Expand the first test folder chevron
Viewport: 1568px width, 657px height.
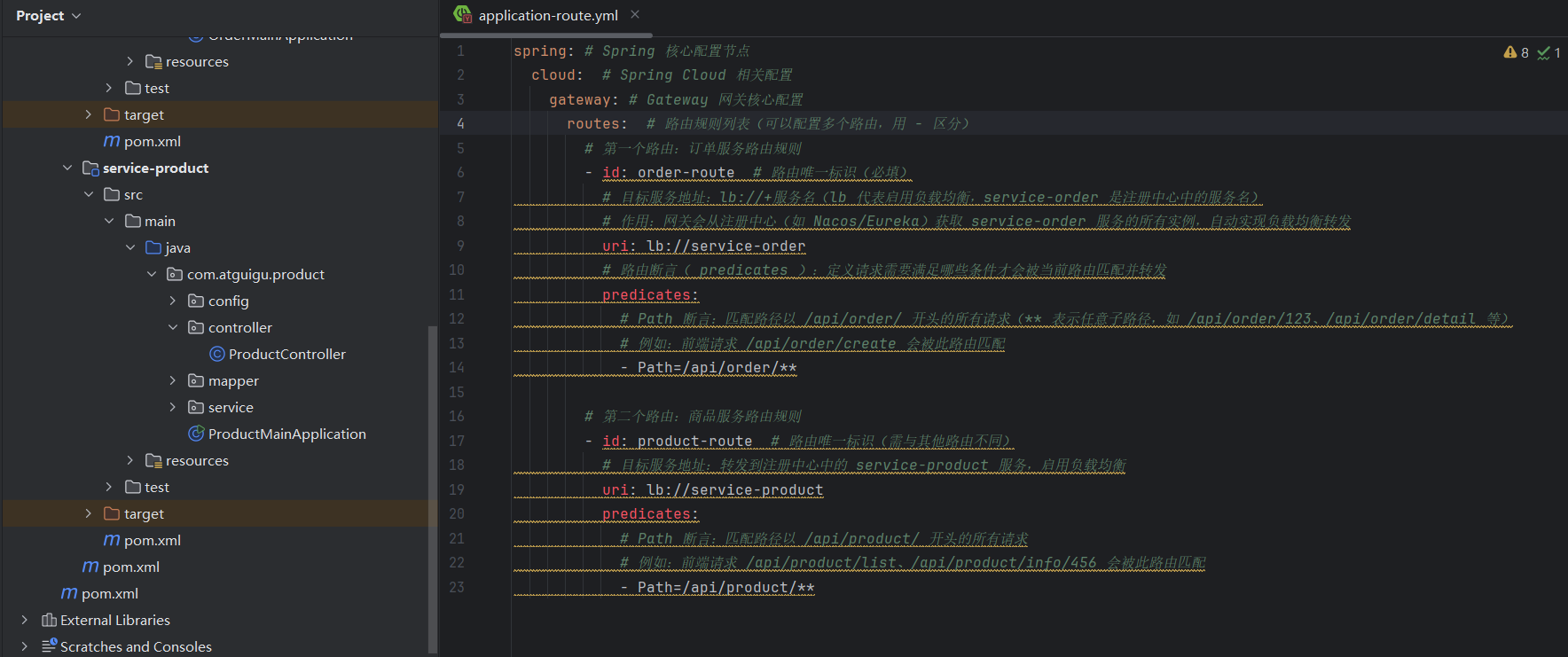tap(109, 88)
